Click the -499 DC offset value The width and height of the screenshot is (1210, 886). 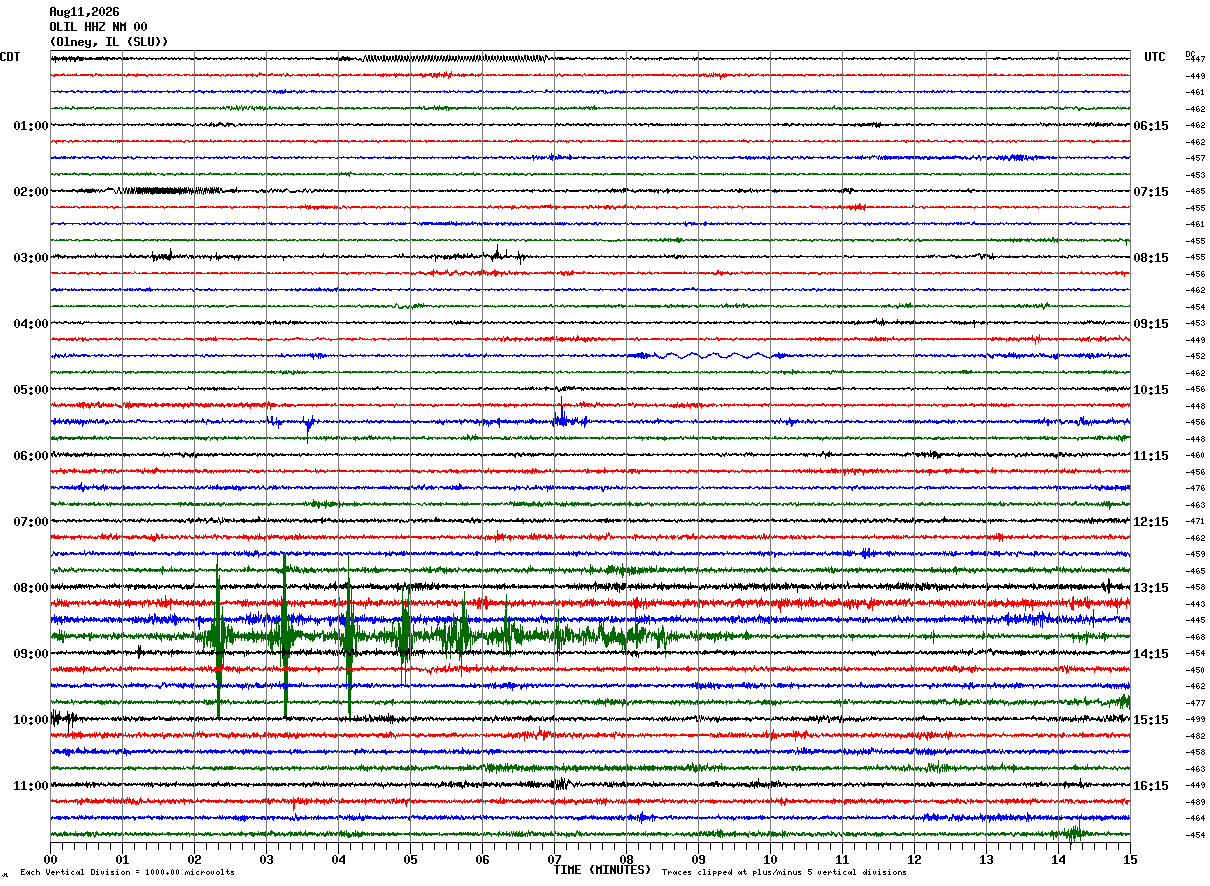[x=1195, y=719]
